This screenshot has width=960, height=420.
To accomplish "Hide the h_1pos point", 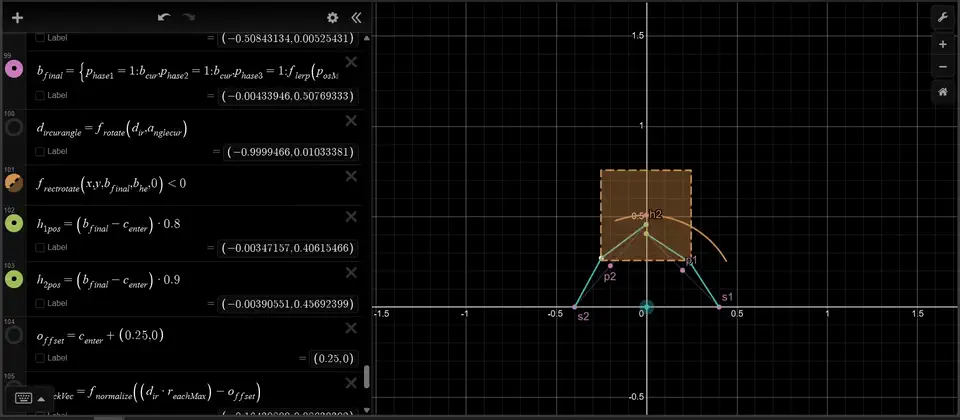I will [14, 223].
